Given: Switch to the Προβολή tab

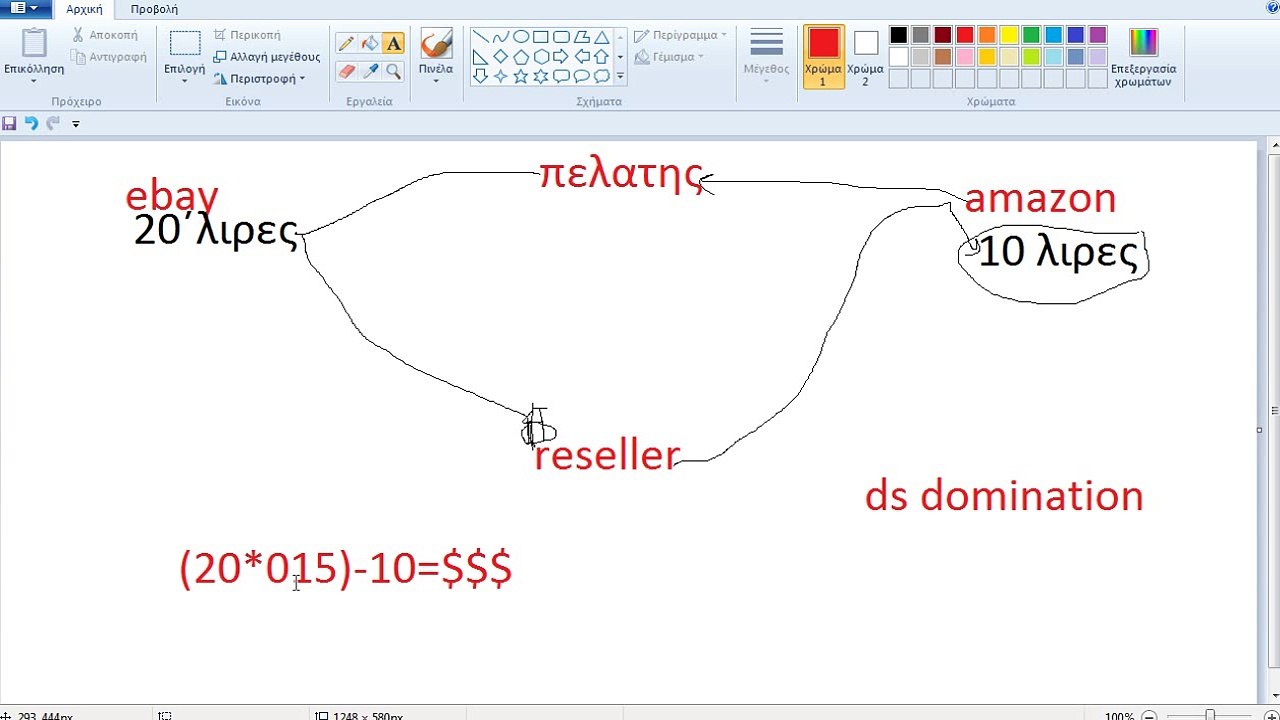Looking at the screenshot, I should [154, 9].
